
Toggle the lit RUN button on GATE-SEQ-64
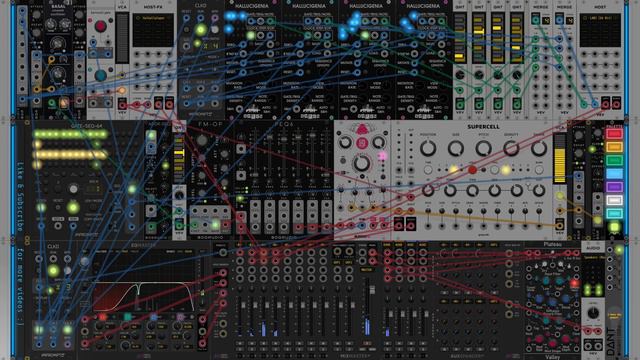[x=73, y=208]
